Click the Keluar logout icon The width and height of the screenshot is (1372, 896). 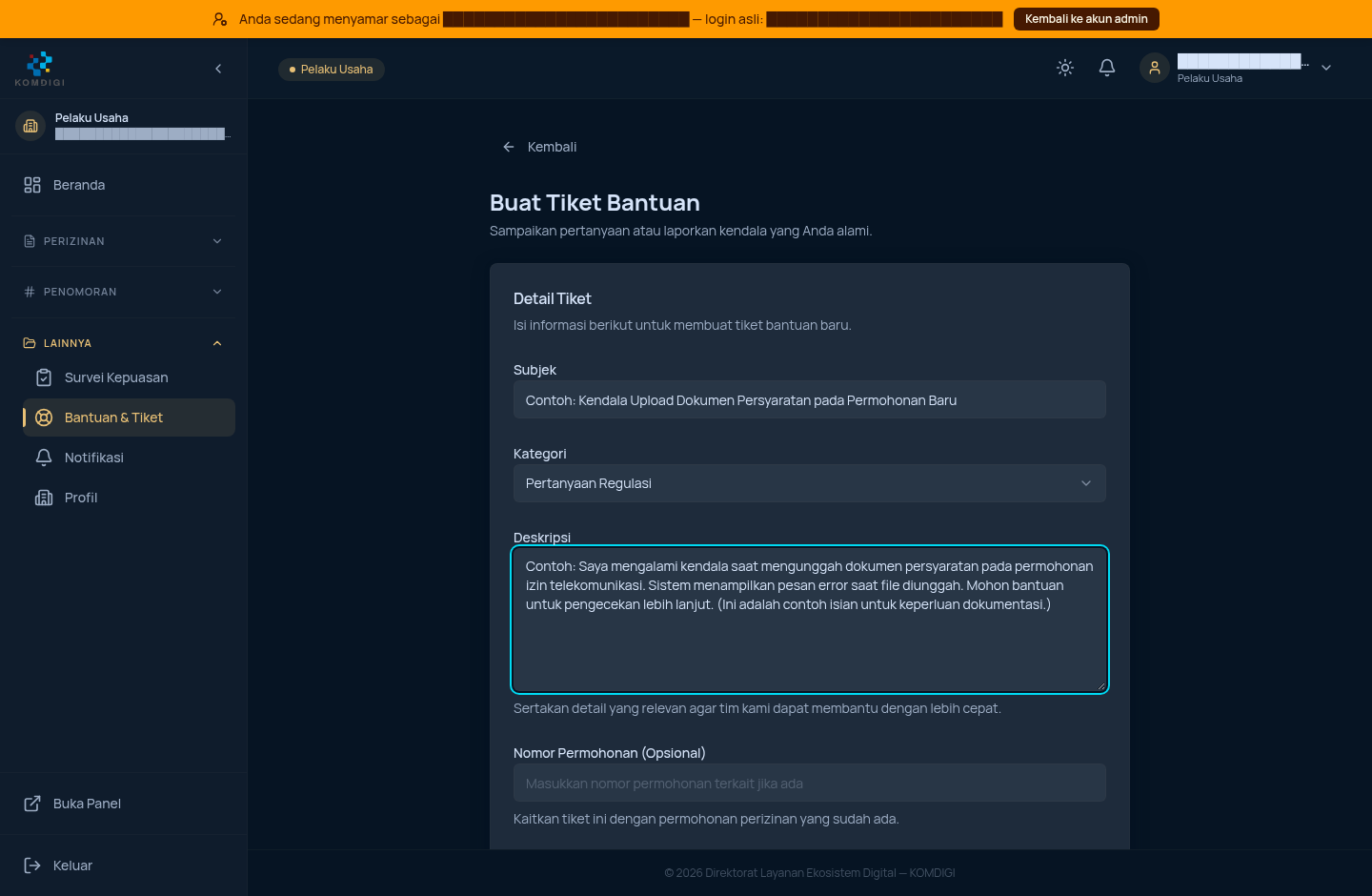[x=32, y=865]
